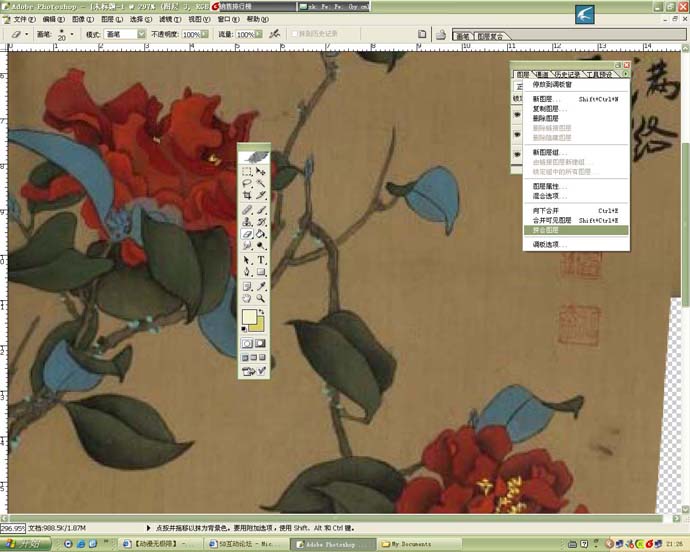Choose 向下合并 (Merge Down) in menu

[x=576, y=211]
